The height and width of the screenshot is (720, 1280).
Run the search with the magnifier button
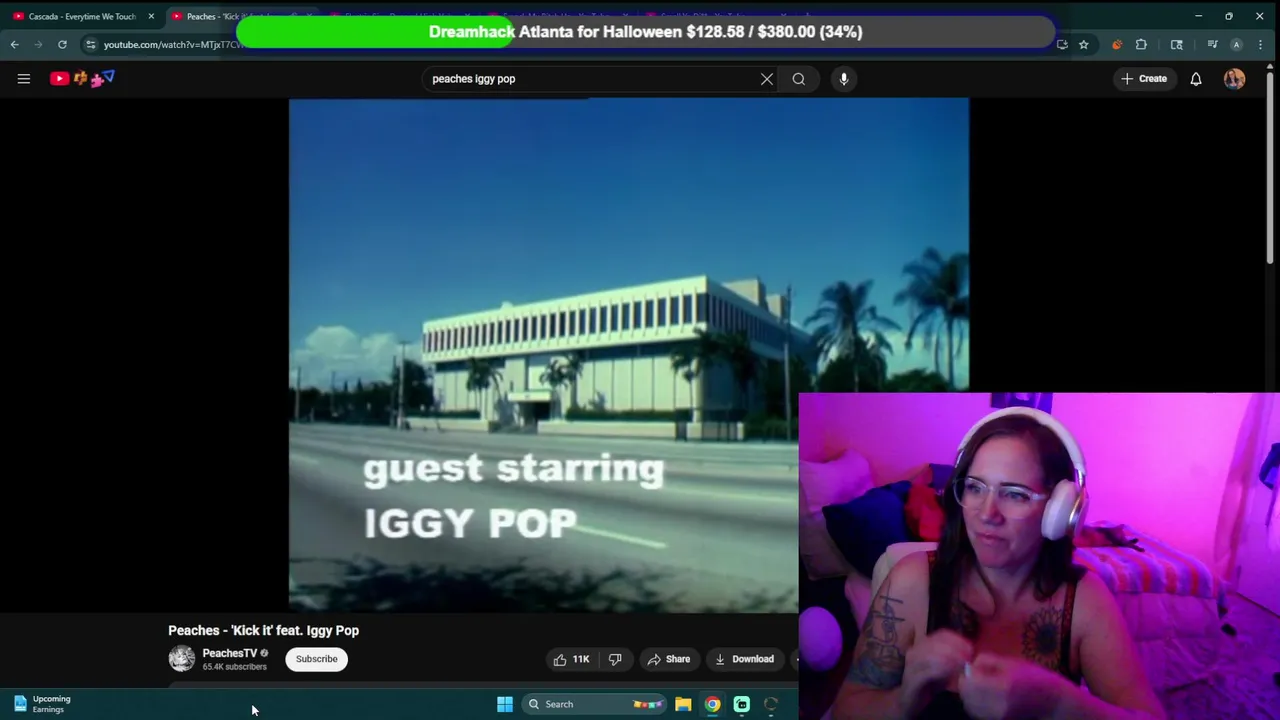(799, 79)
